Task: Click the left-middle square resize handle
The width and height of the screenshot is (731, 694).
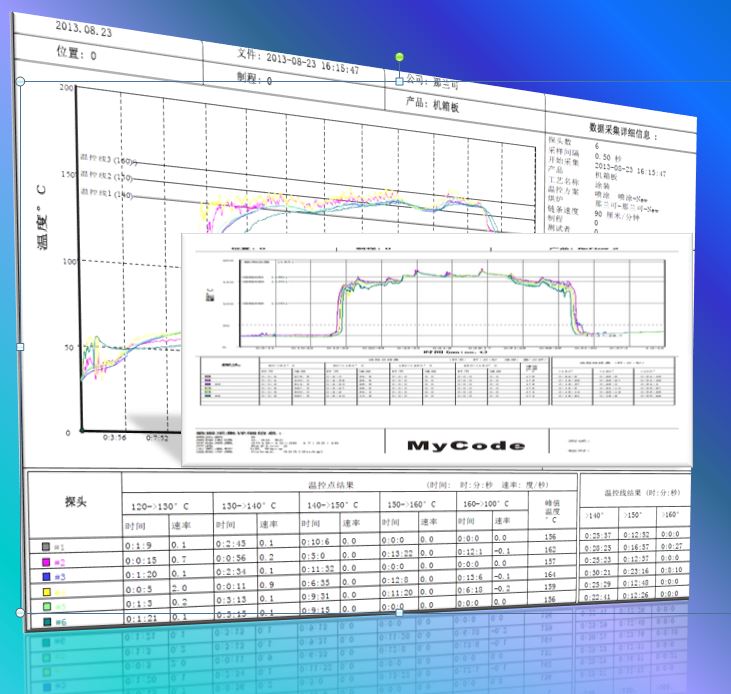Action: (x=20, y=346)
